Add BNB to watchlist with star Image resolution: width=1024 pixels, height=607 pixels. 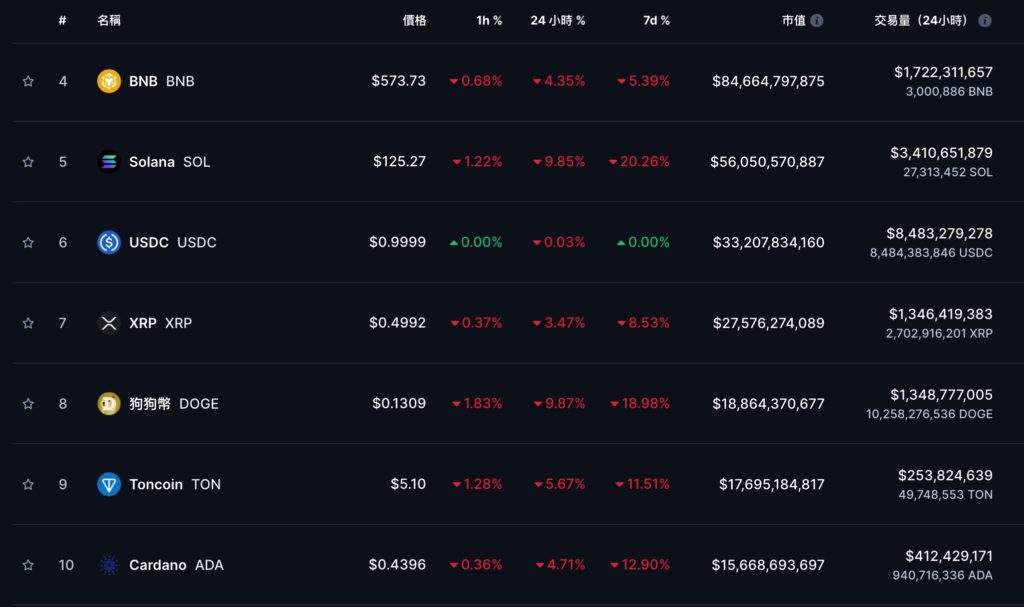pos(28,81)
